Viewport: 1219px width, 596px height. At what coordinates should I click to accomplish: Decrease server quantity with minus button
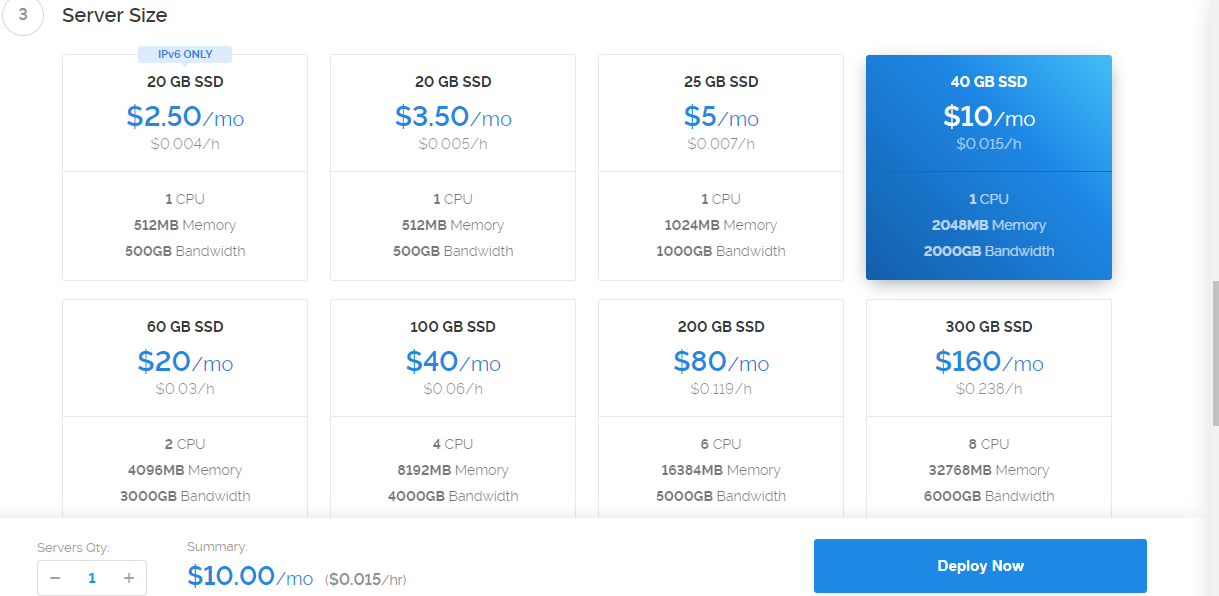point(55,578)
